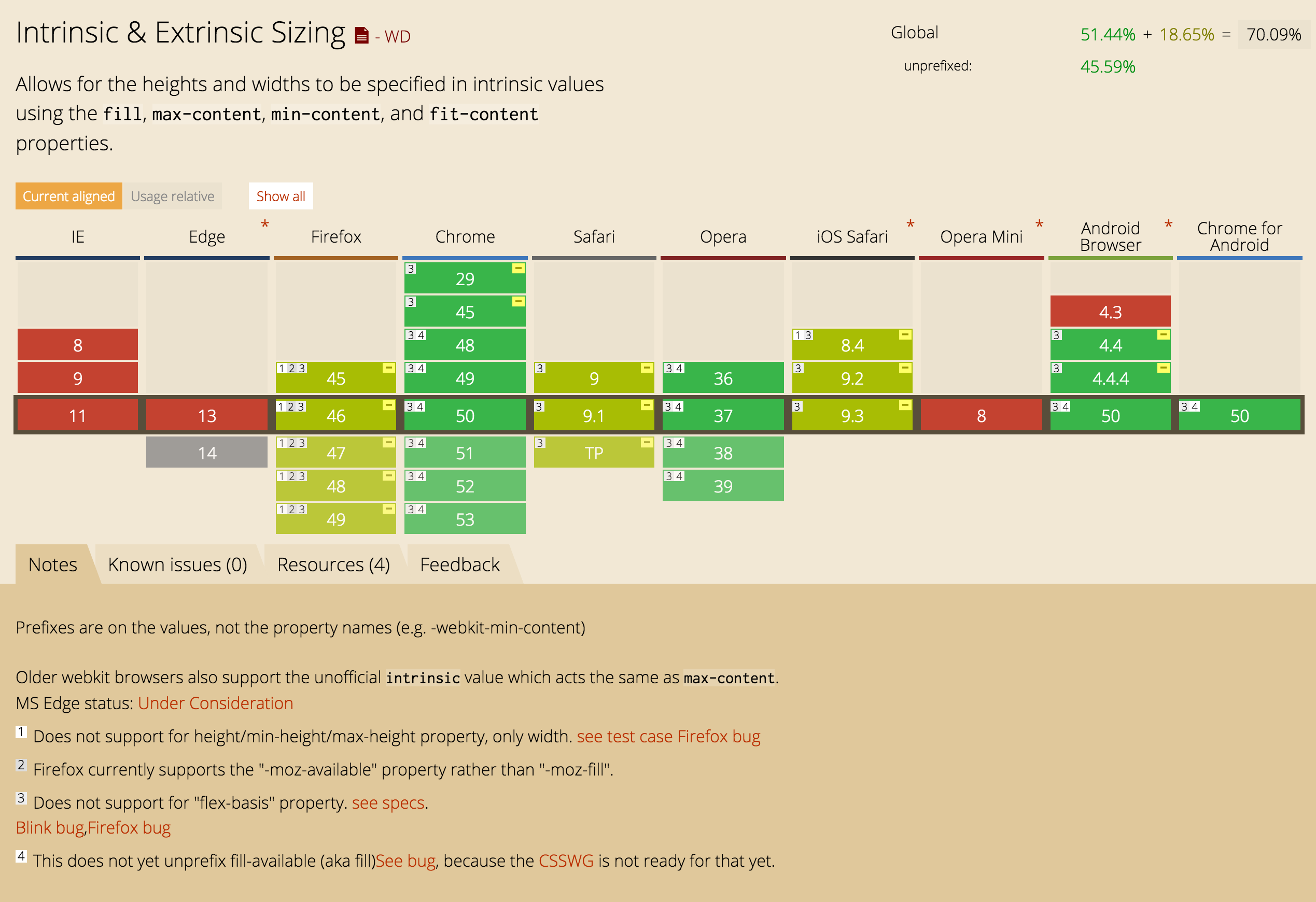The height and width of the screenshot is (902, 1316).
Task: Switch to the Known issues tab
Action: point(177,564)
